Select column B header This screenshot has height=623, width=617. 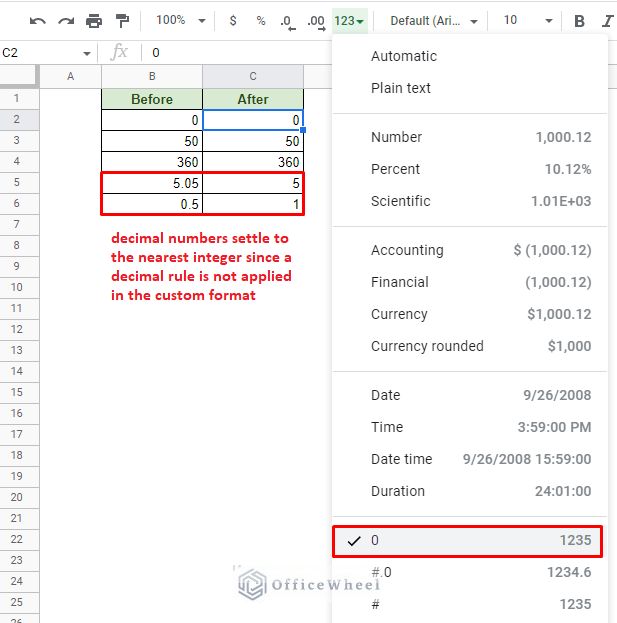point(152,76)
